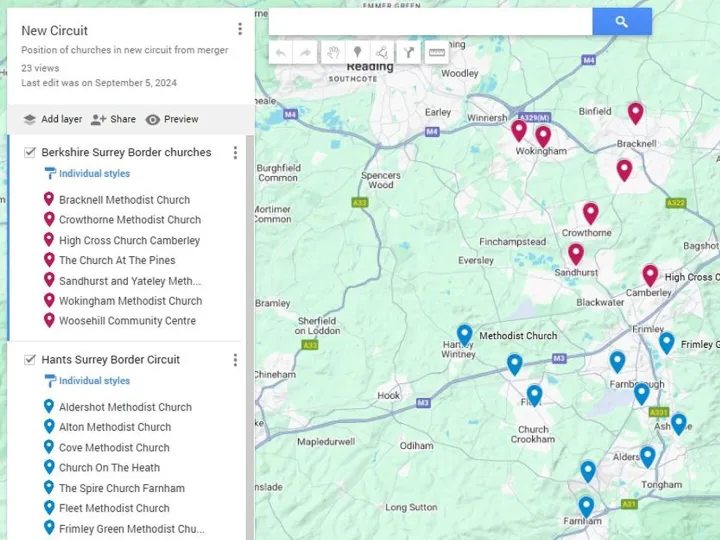Open Individual styles under Berkshire layer
720x540 pixels.
pyautogui.click(x=93, y=174)
